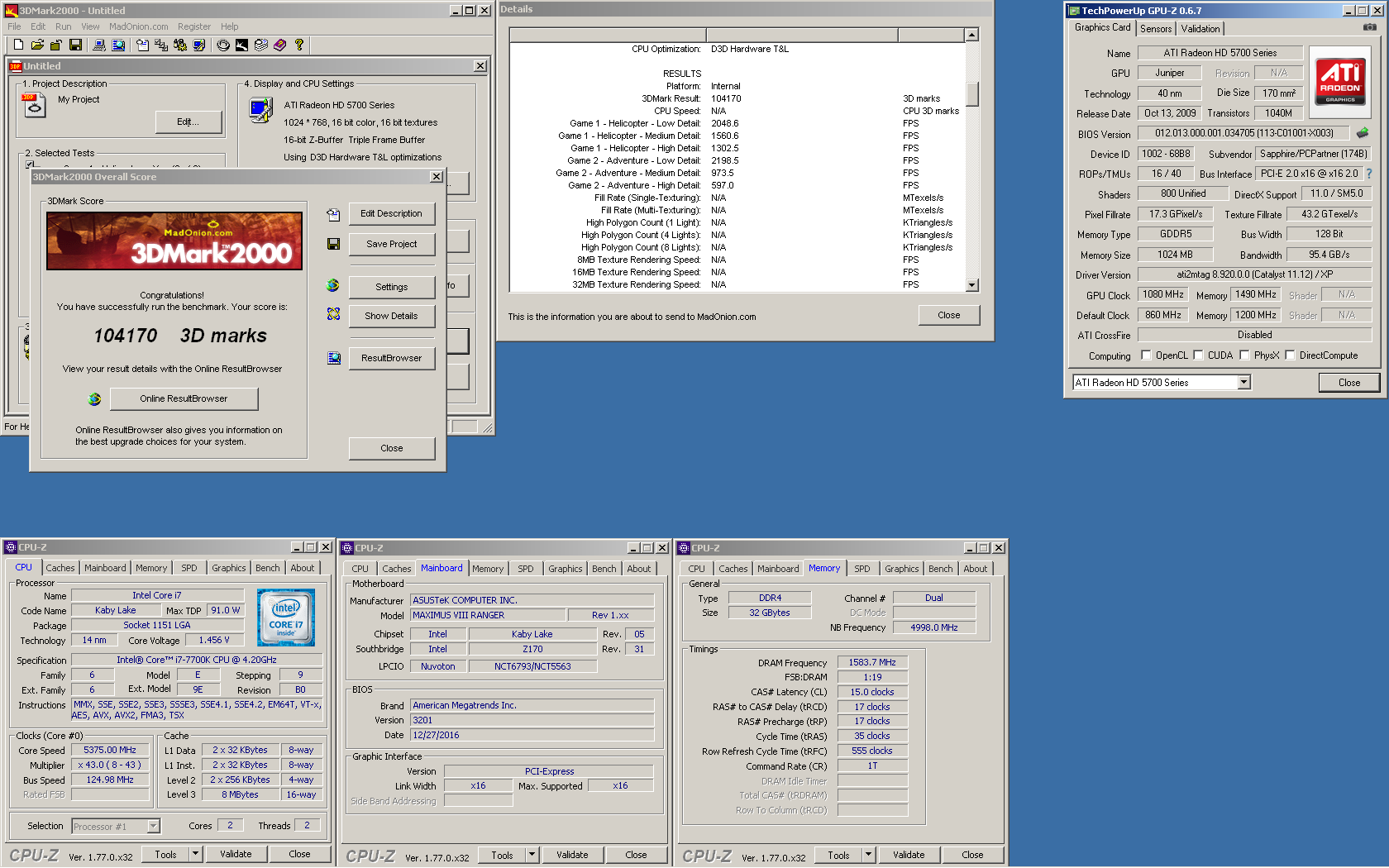Click the computer system info icon in 3DMark2000 toolbar
The width and height of the screenshot is (1389, 868).
click(99, 45)
